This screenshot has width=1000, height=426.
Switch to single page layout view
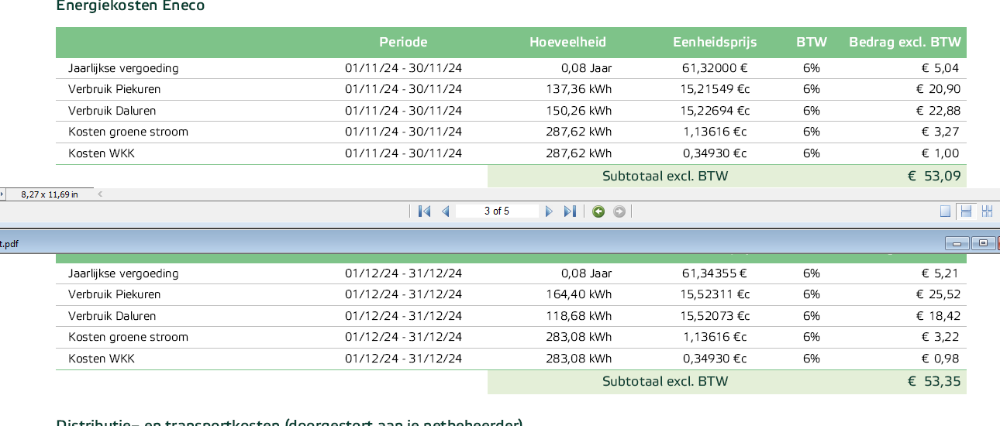point(945,211)
